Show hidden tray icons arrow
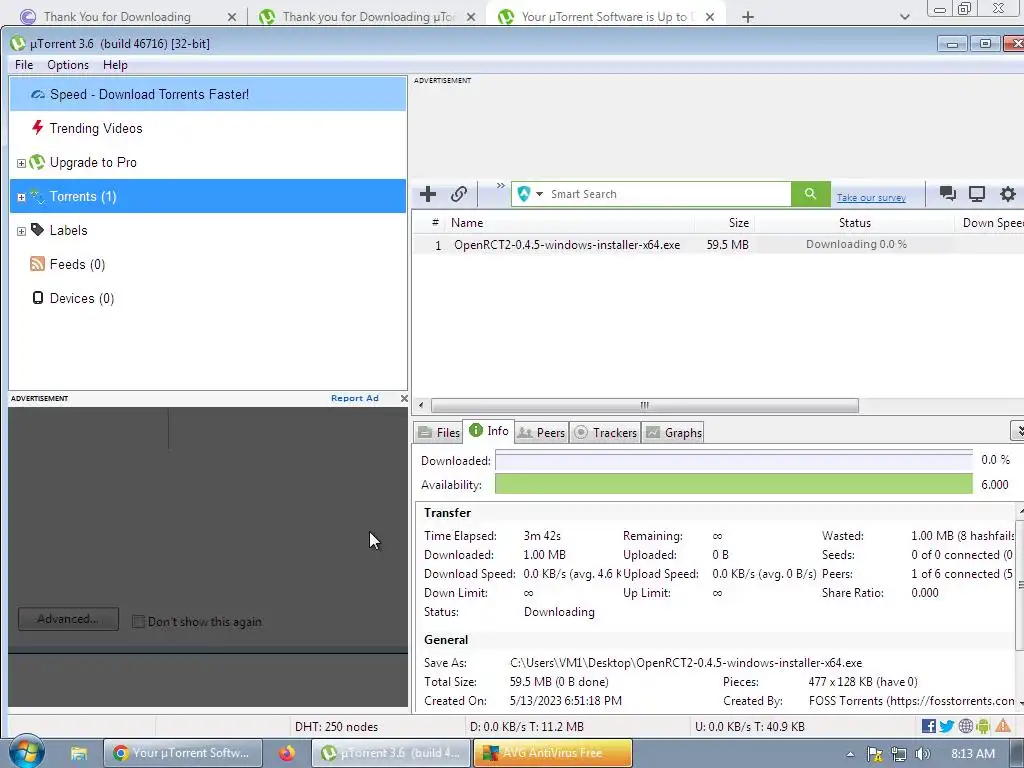The width and height of the screenshot is (1024, 768). [850, 754]
